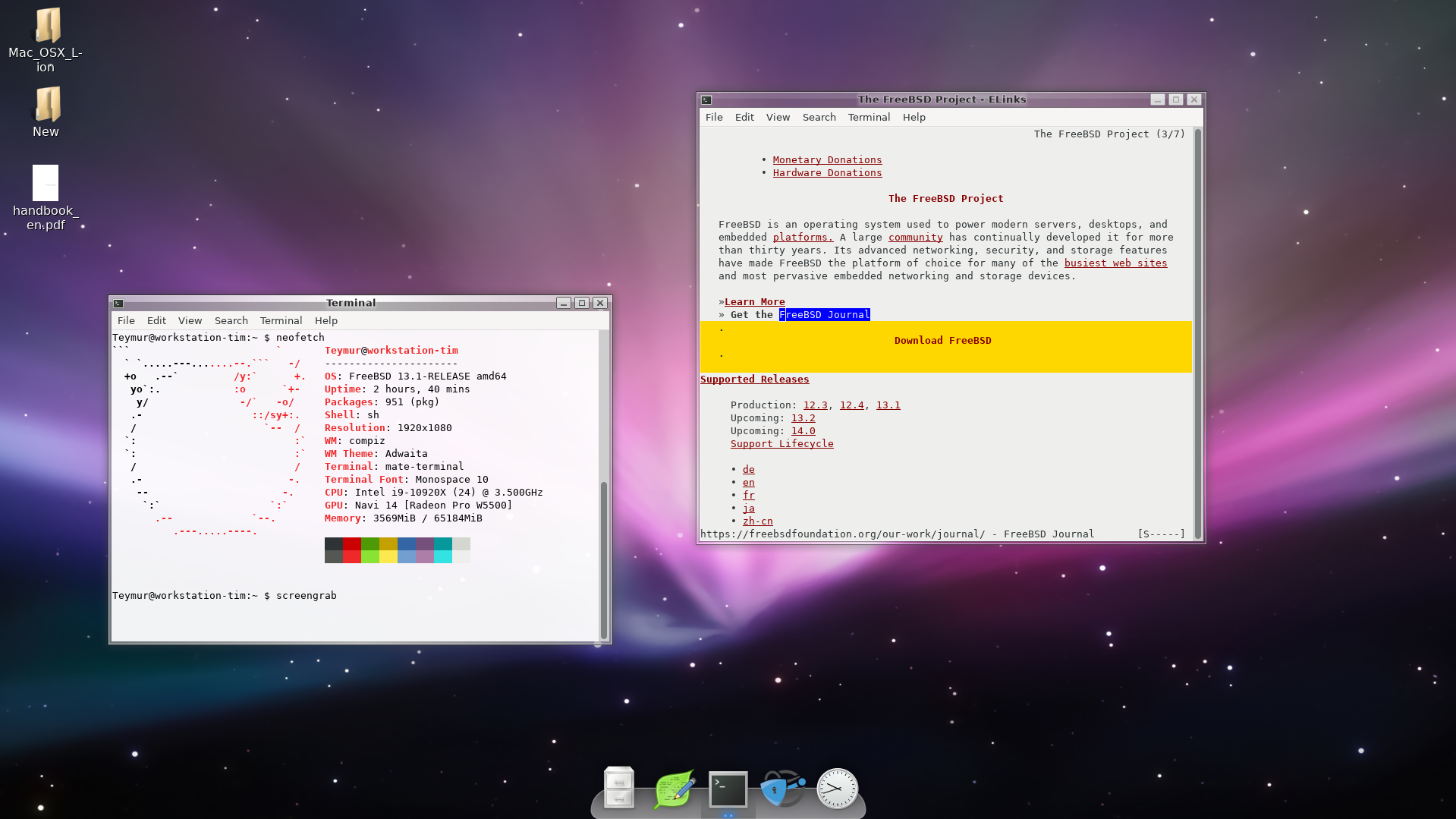Follow the Monetary Donations link

(x=827, y=159)
